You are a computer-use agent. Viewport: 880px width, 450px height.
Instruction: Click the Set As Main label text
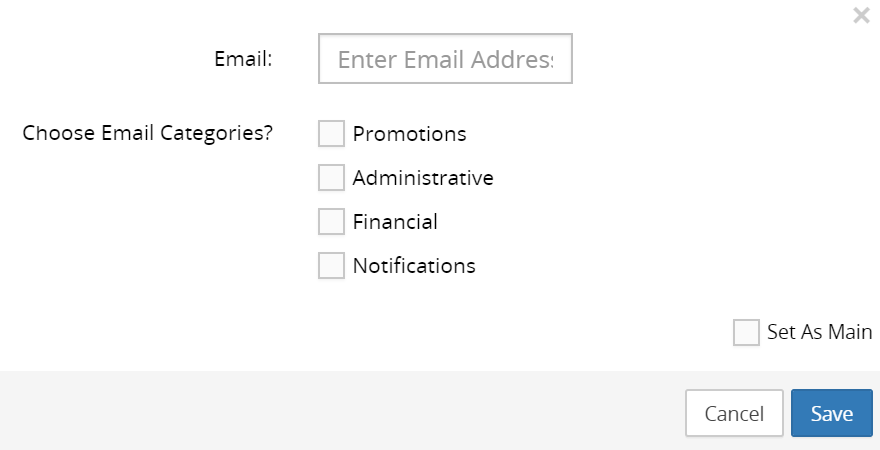(819, 333)
